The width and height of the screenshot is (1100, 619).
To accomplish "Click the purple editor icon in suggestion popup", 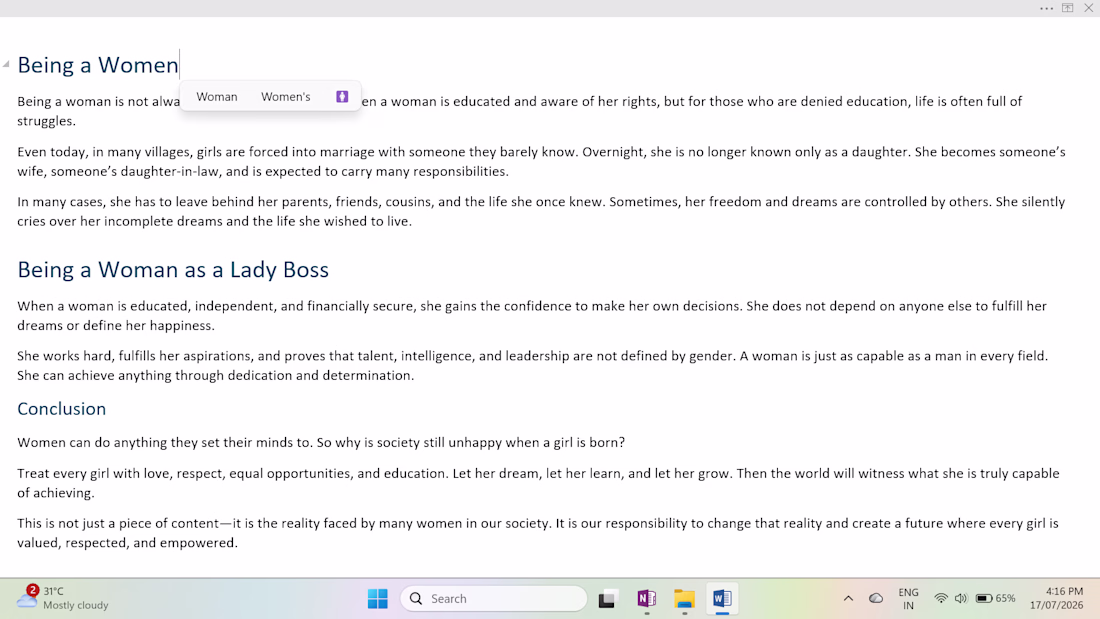I will point(342,97).
